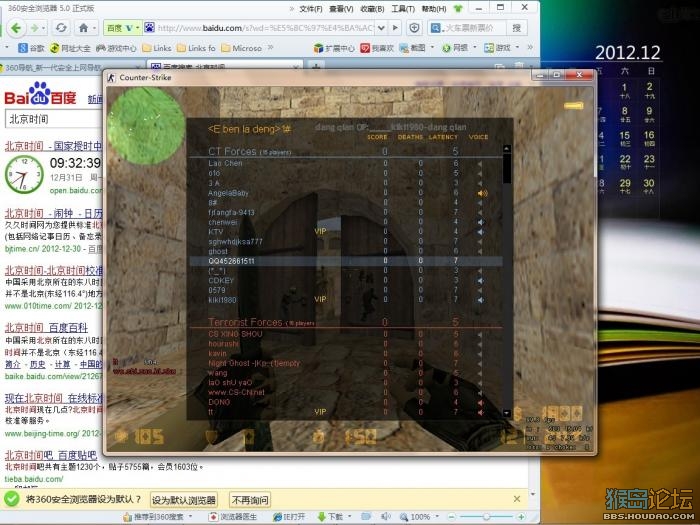Toggle voice icon for player KTV
This screenshot has height=525, width=700.
(480, 232)
